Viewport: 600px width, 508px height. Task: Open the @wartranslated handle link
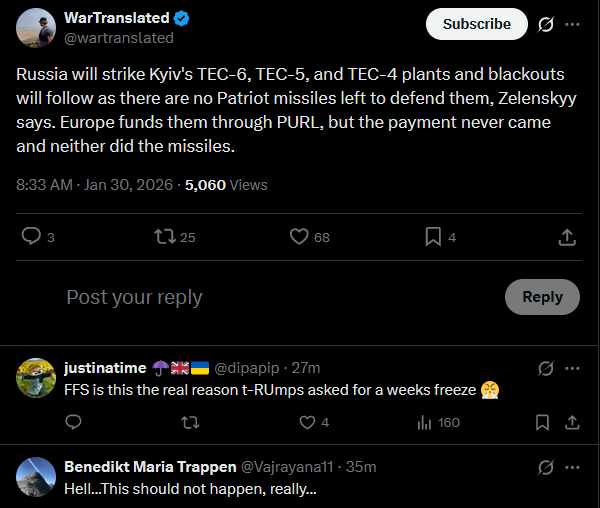point(118,38)
